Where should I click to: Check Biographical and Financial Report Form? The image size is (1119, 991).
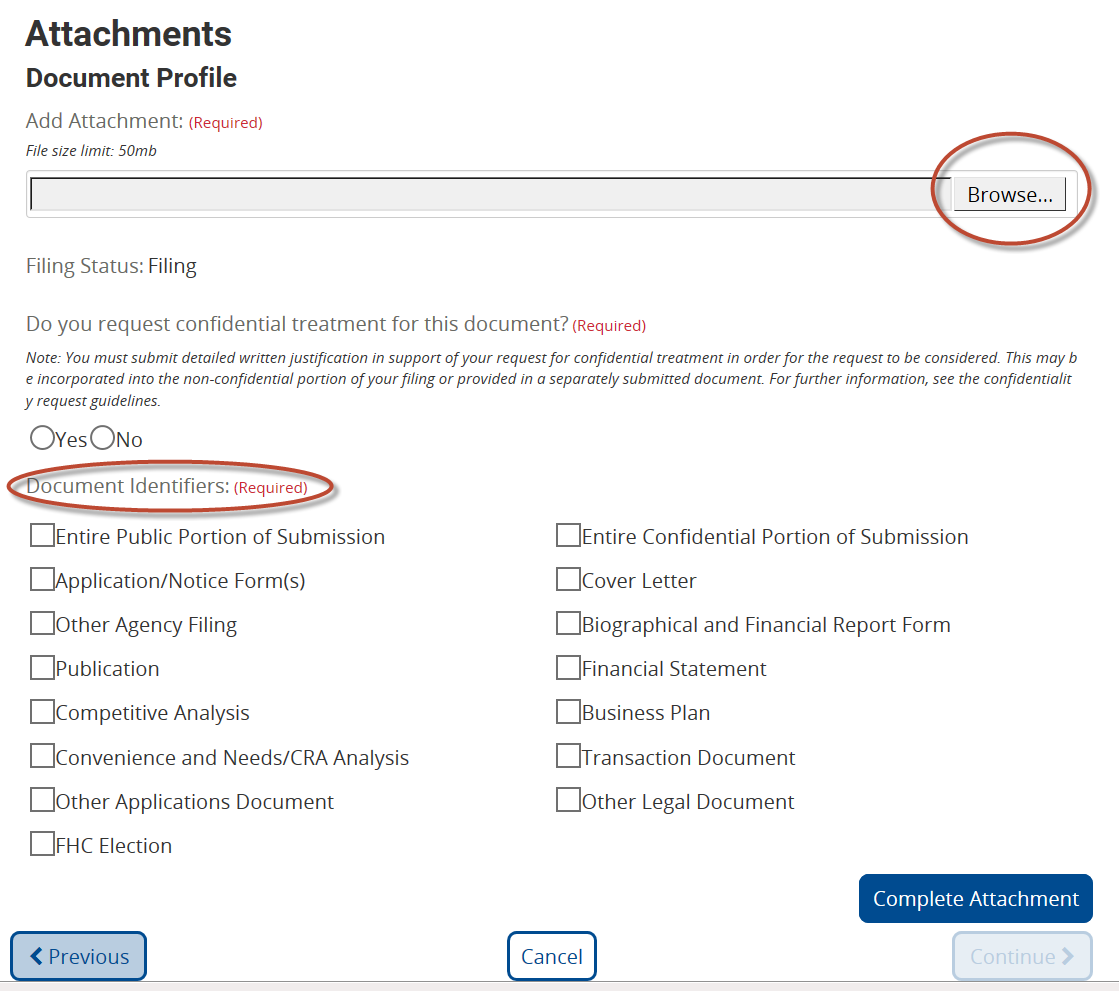coord(568,624)
